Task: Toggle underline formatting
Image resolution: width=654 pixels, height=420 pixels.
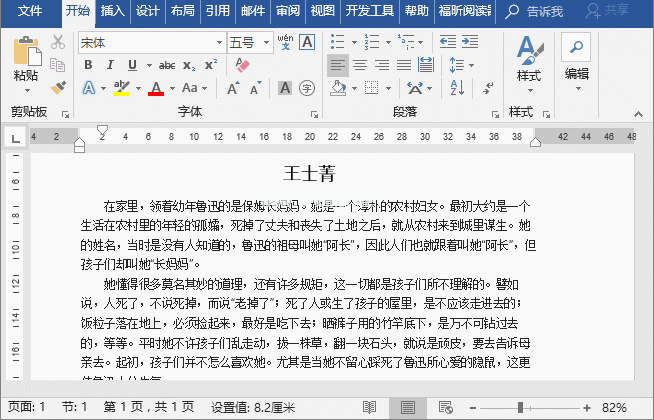Action: point(132,65)
